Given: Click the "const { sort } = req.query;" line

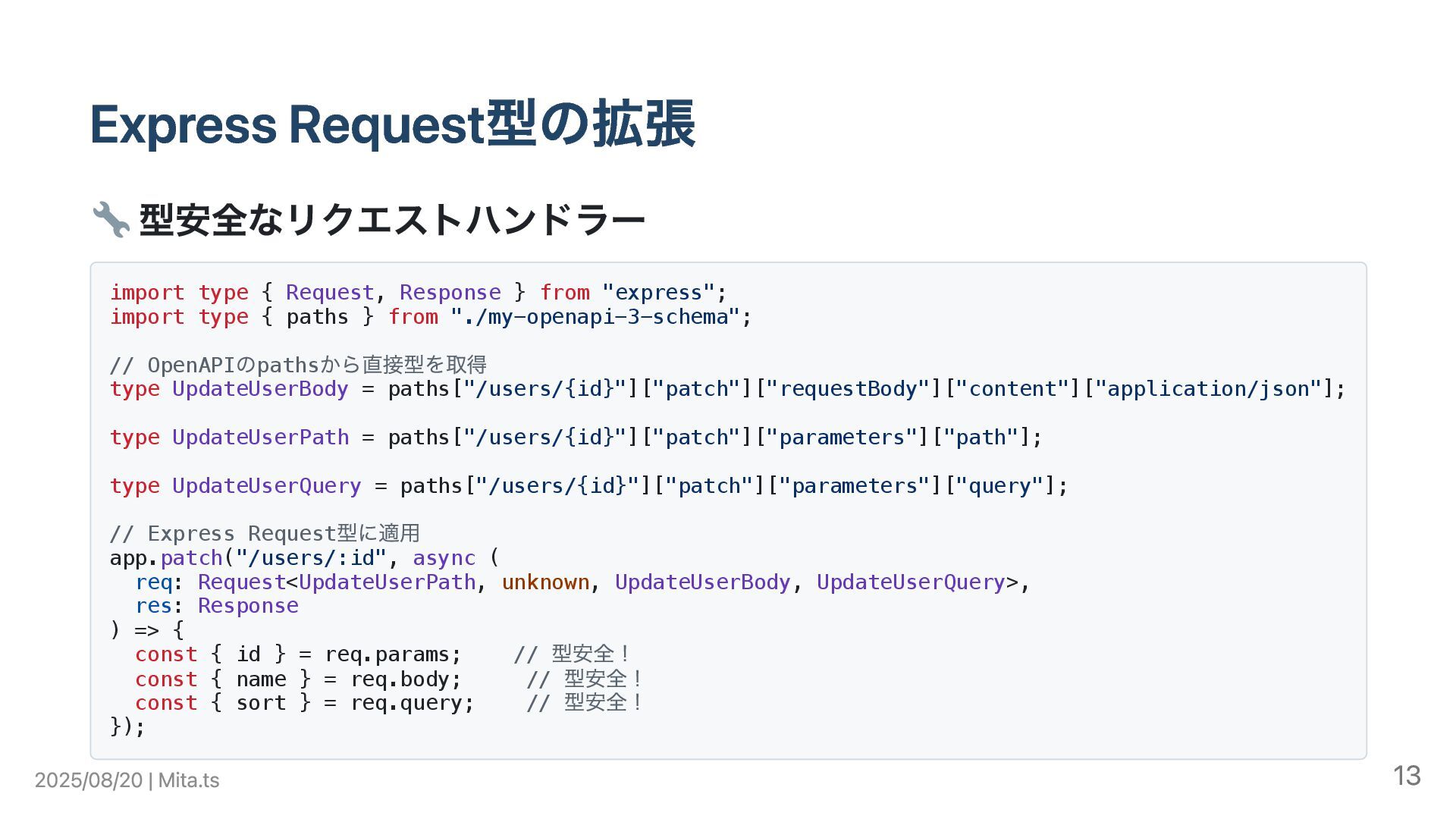Looking at the screenshot, I should click(304, 703).
